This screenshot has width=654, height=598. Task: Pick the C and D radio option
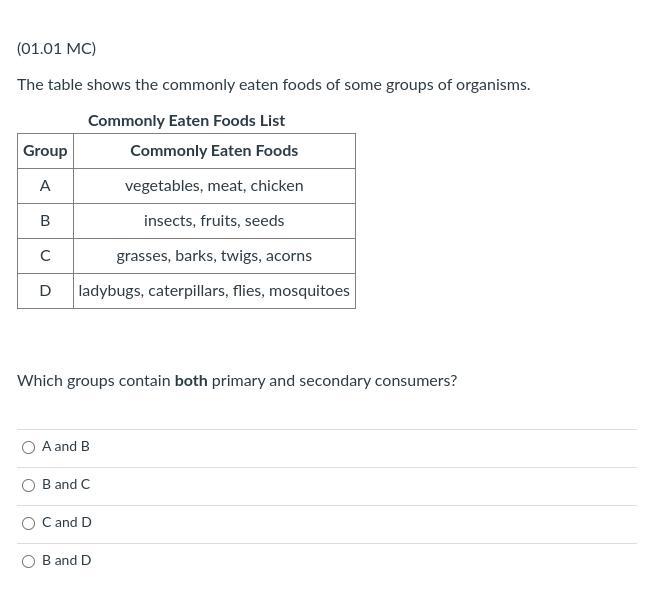tap(28, 523)
